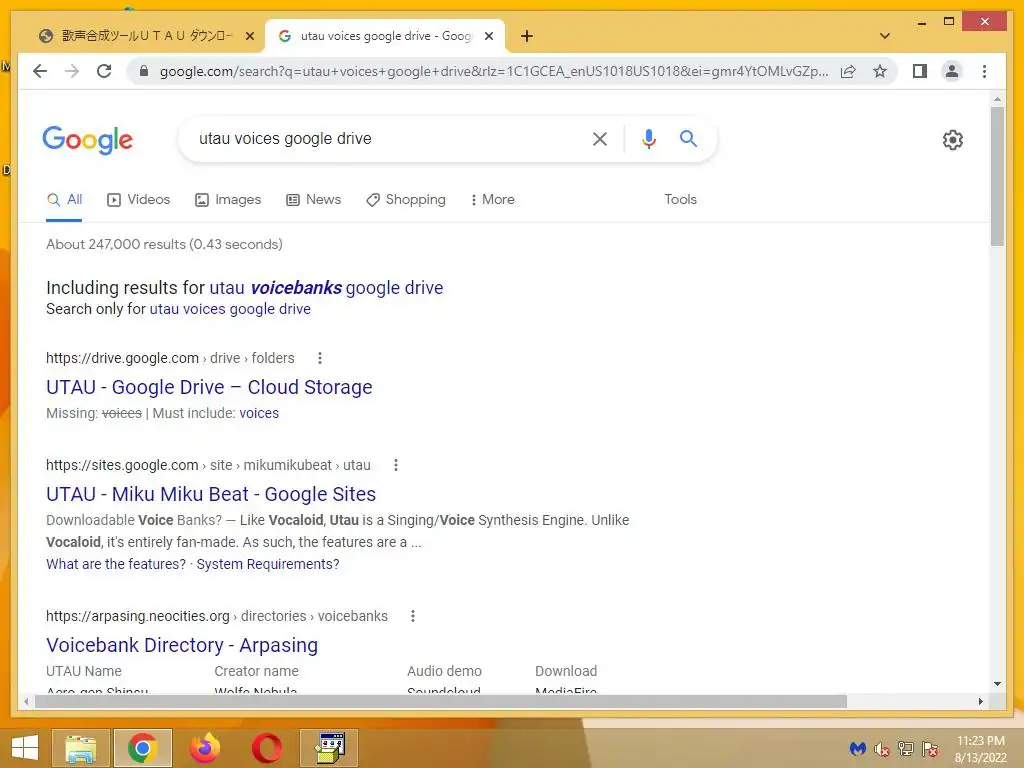Follow the utau voicebanks google drive suggestion
The height and width of the screenshot is (768, 1024).
(x=326, y=287)
